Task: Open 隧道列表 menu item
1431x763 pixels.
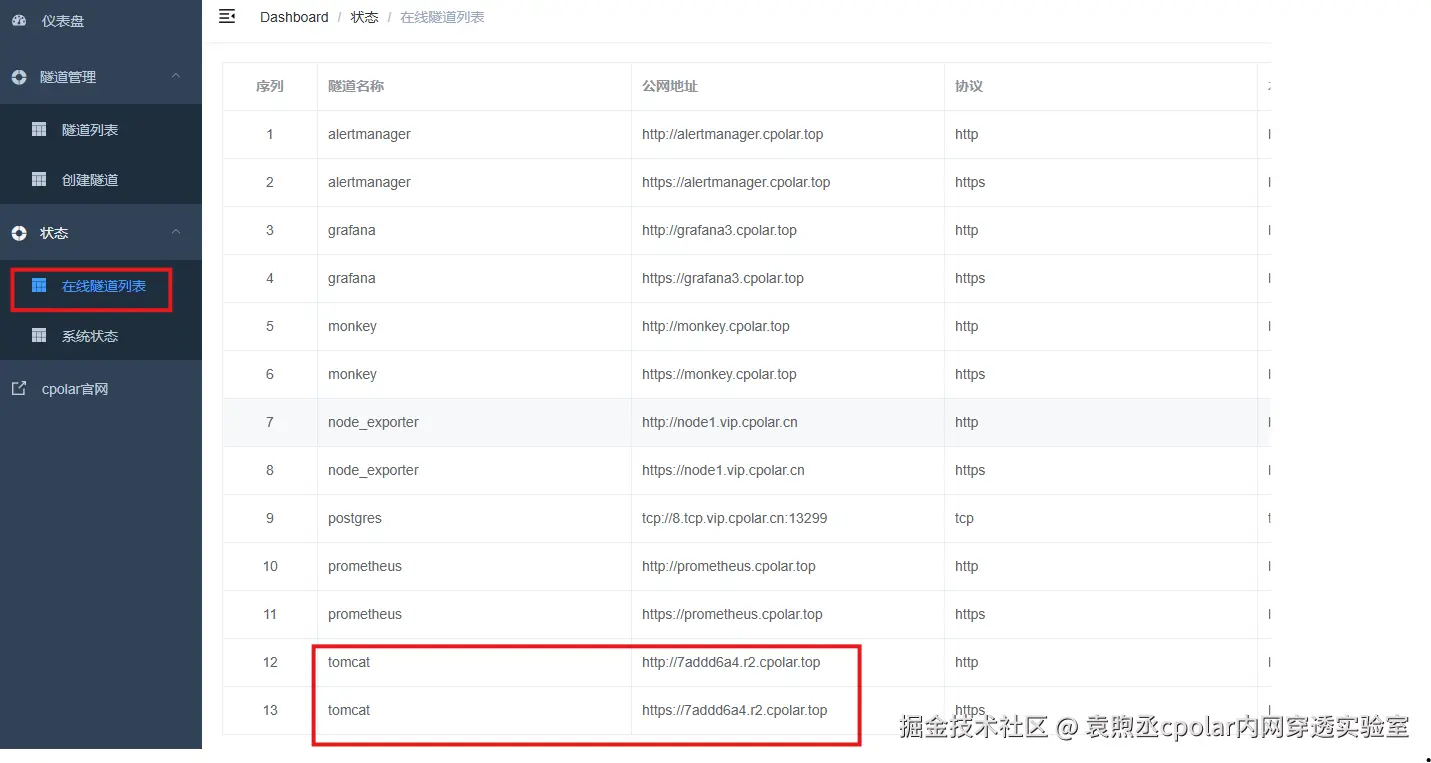Action: [x=101, y=129]
